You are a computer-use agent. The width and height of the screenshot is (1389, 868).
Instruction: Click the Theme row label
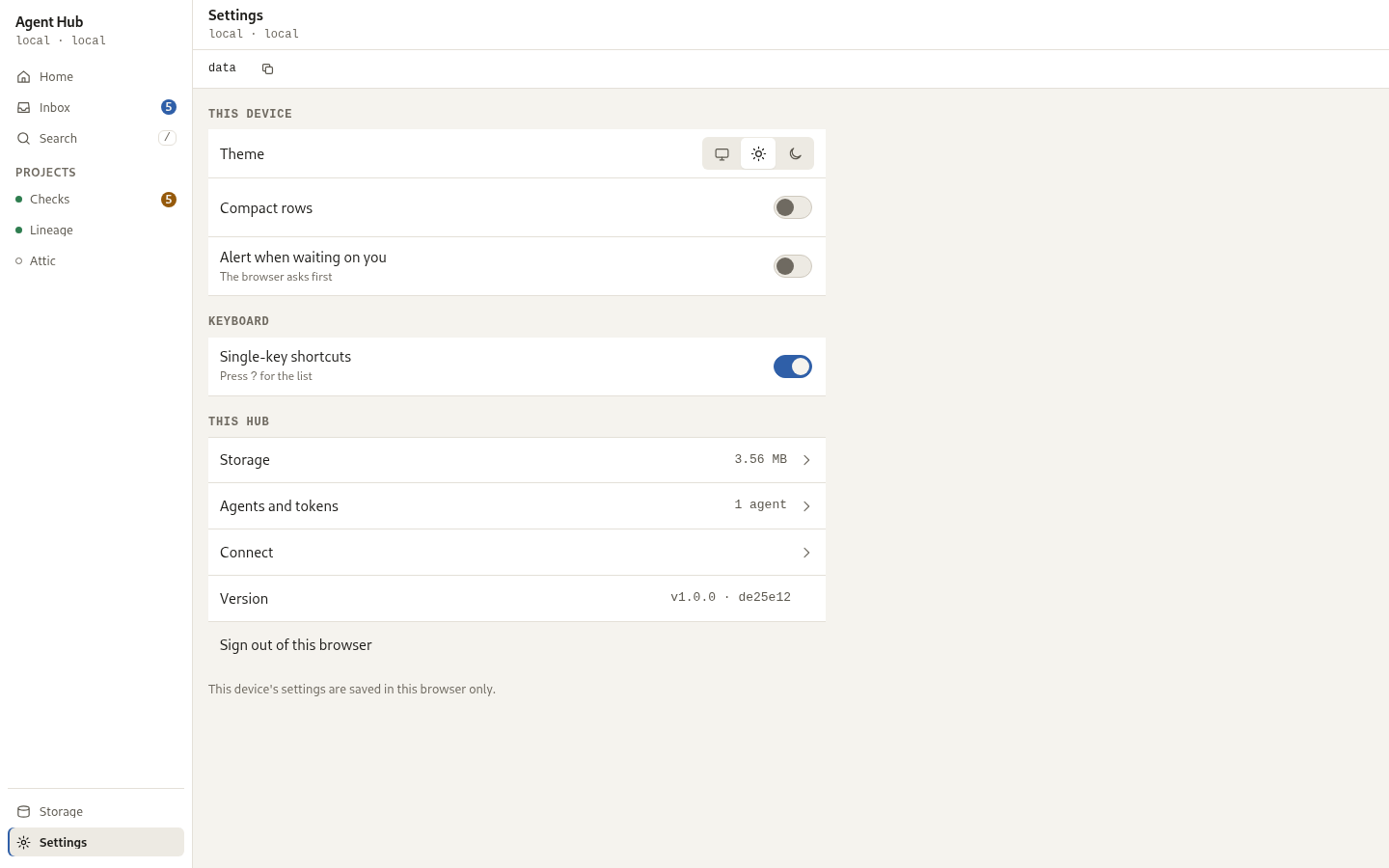click(242, 154)
